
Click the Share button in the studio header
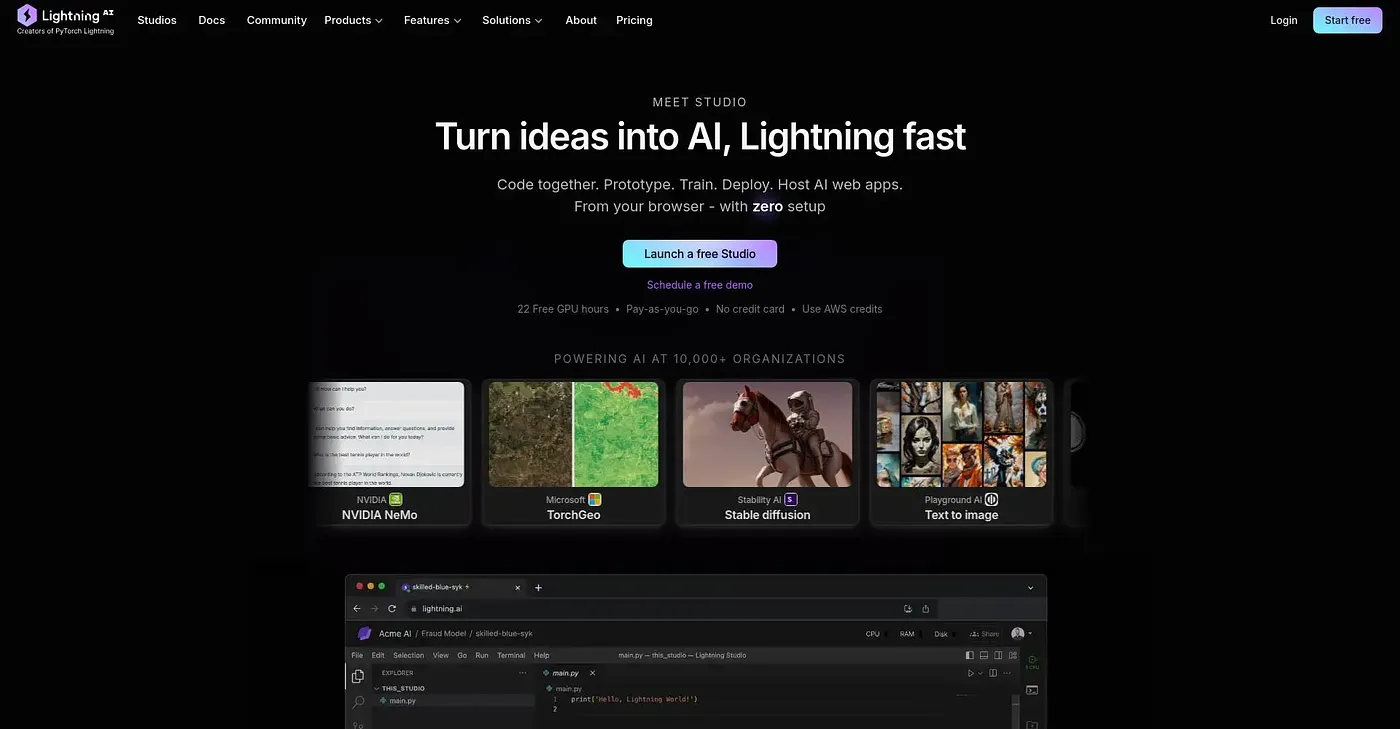click(x=985, y=633)
